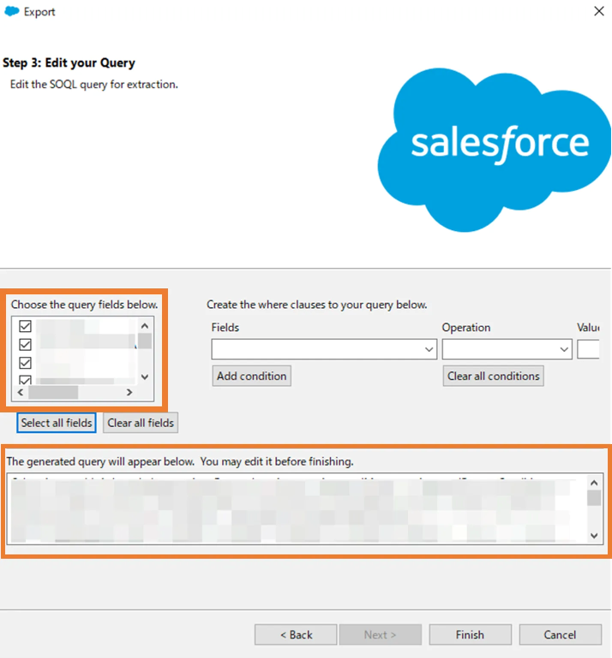Click the generated query box scroll-down arrow
The width and height of the screenshot is (612, 658).
pos(594,535)
